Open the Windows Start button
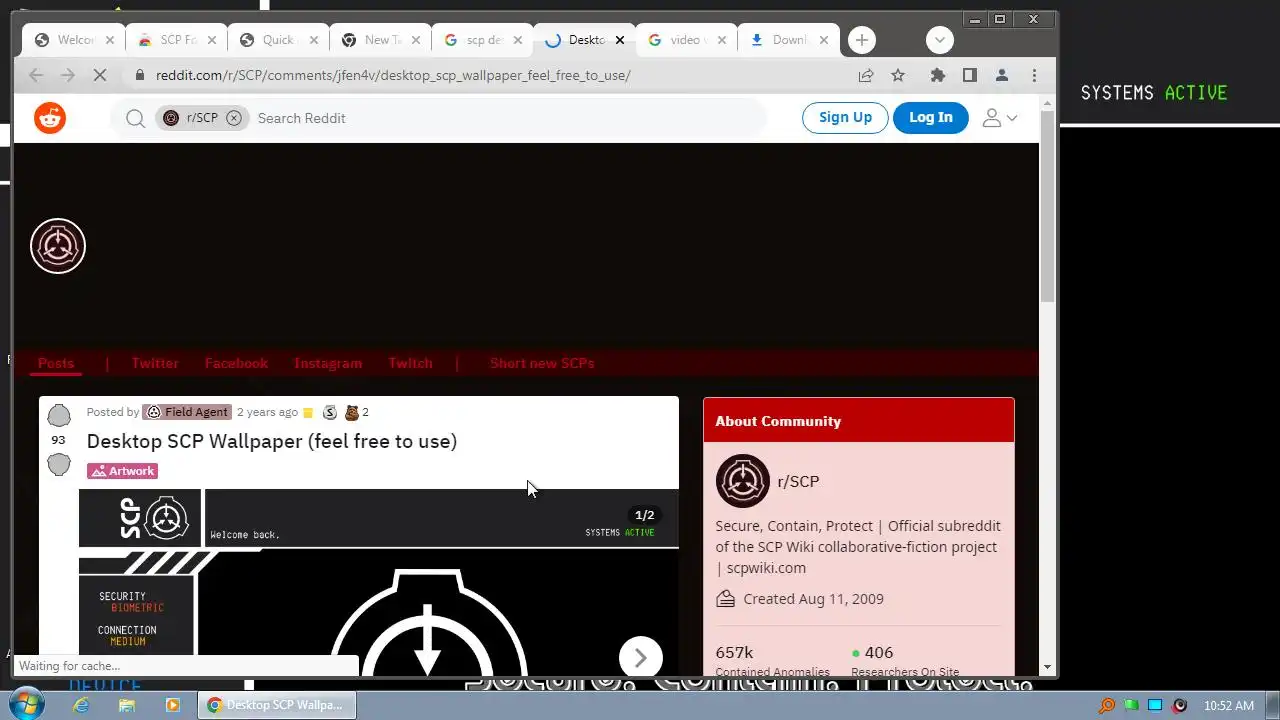 25,704
